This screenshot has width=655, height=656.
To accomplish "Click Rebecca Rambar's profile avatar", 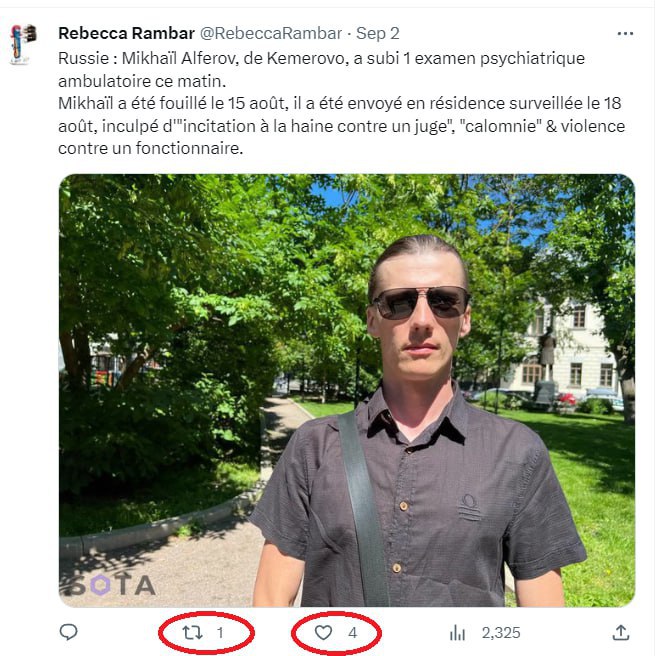I will [23, 44].
